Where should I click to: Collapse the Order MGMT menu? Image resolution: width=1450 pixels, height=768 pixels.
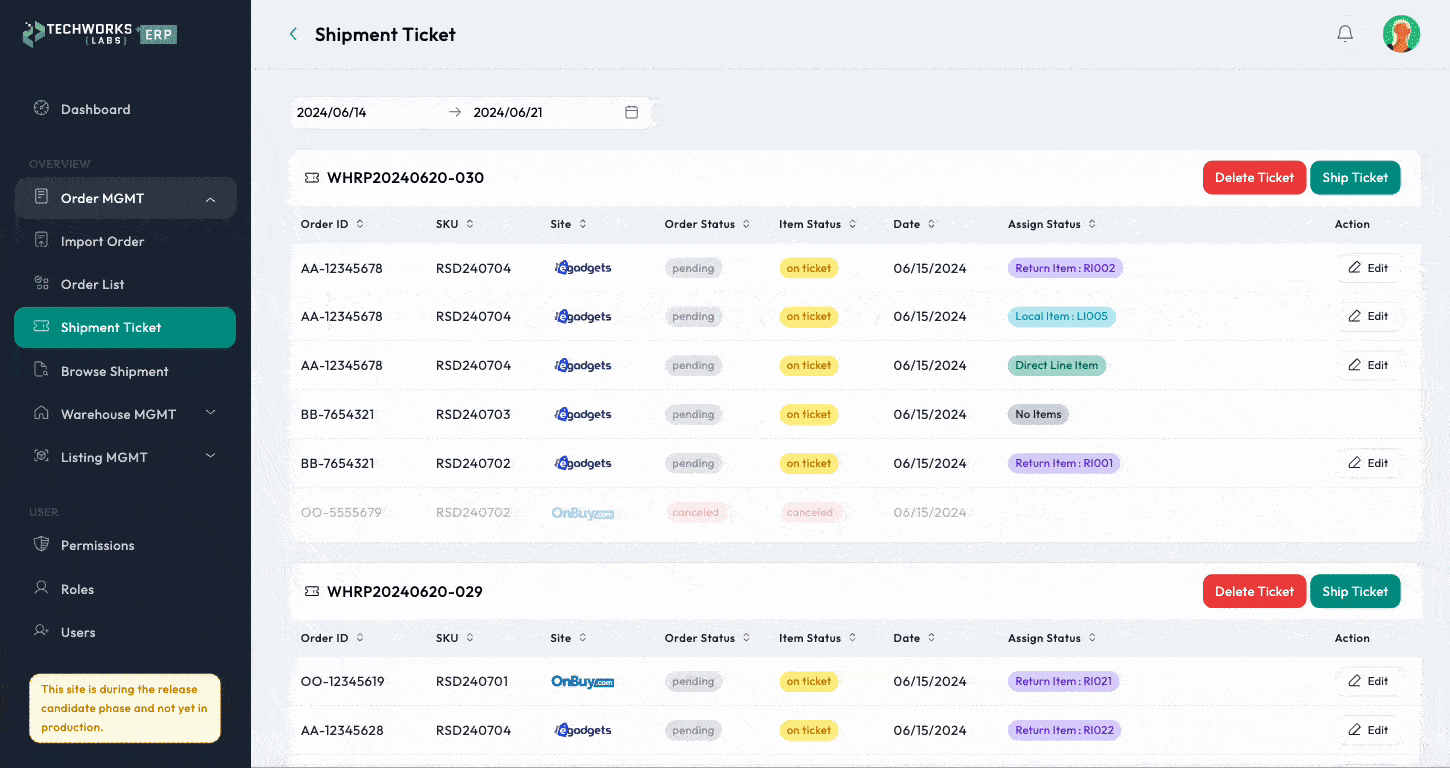tap(125, 198)
